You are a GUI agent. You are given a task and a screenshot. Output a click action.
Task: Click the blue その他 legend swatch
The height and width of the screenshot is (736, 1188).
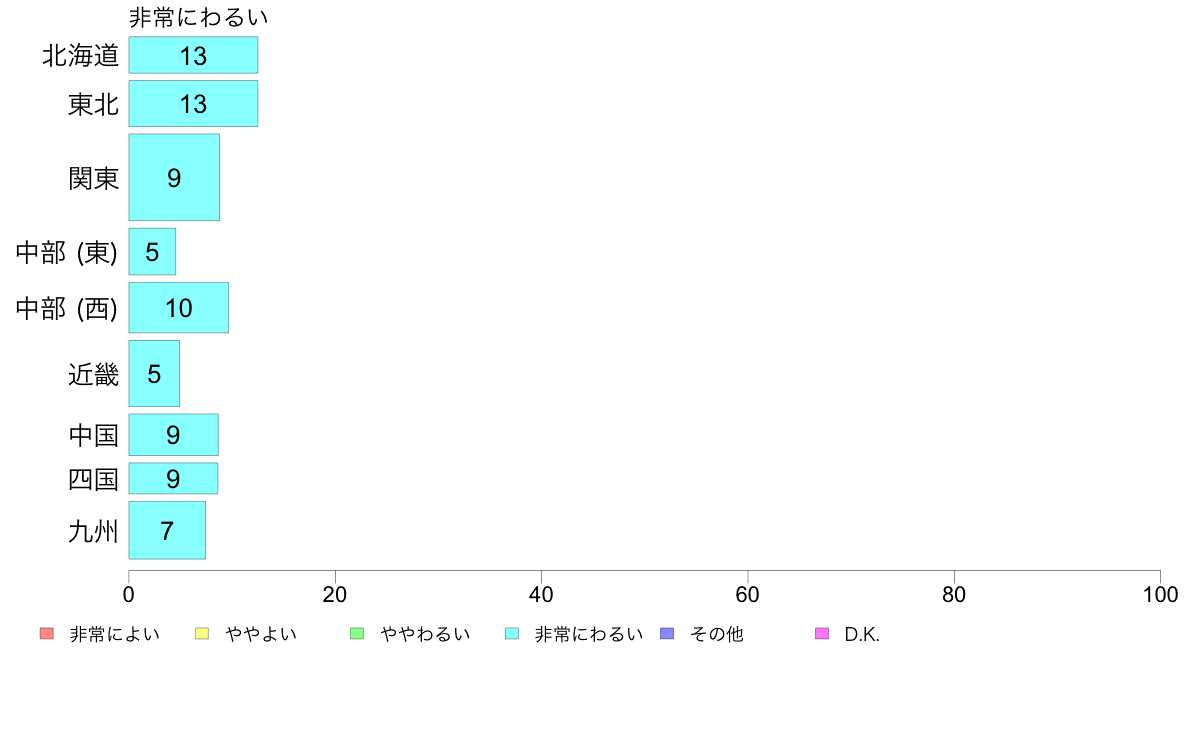tap(667, 634)
